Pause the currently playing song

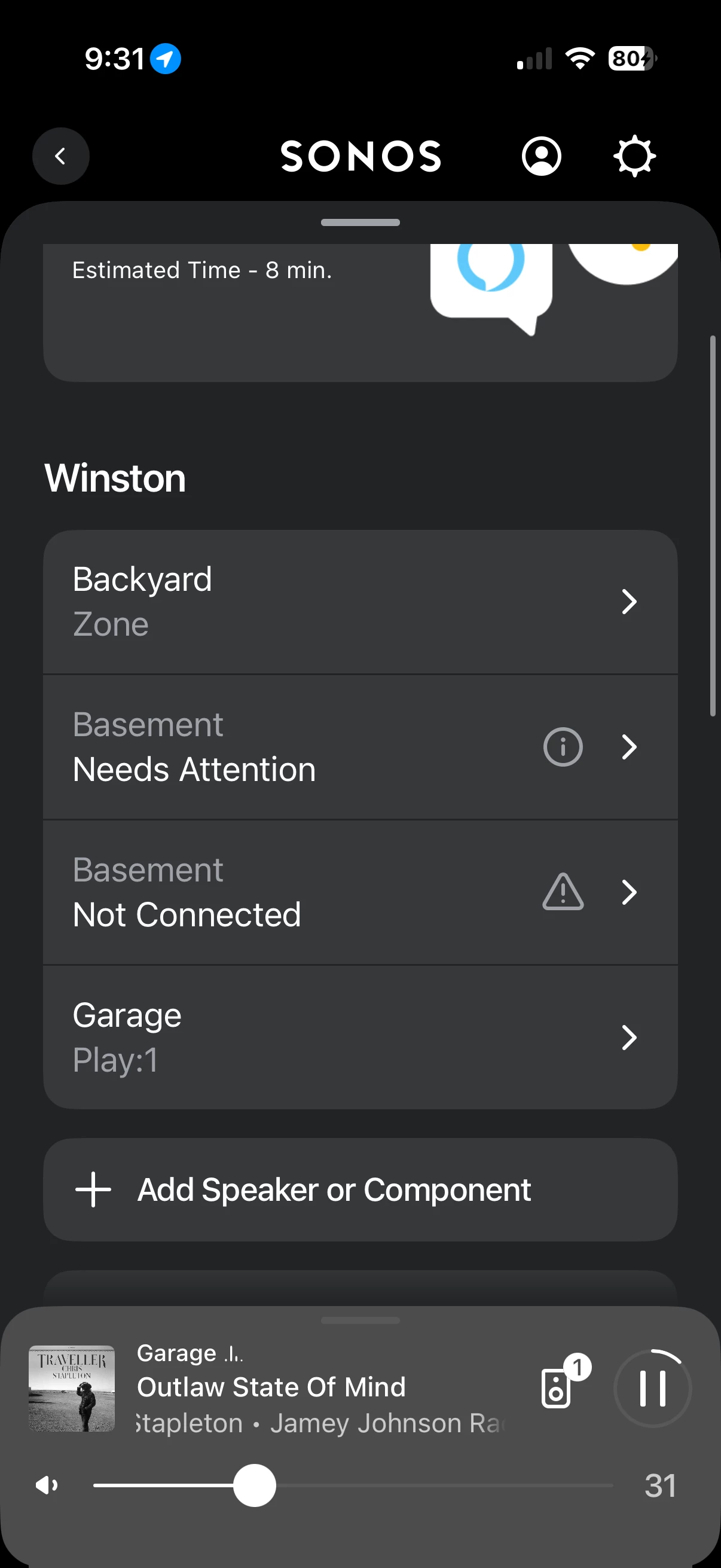point(652,1389)
